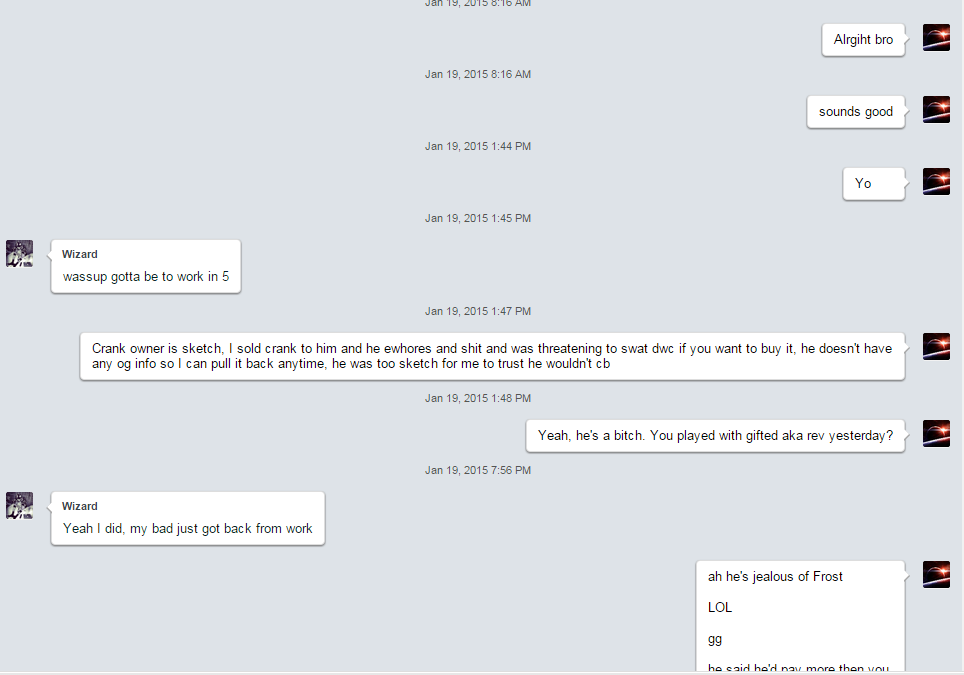Open Wizard's avatar beside 'Yeah I did' message
Screen dimensions: 964x675
pos(20,505)
